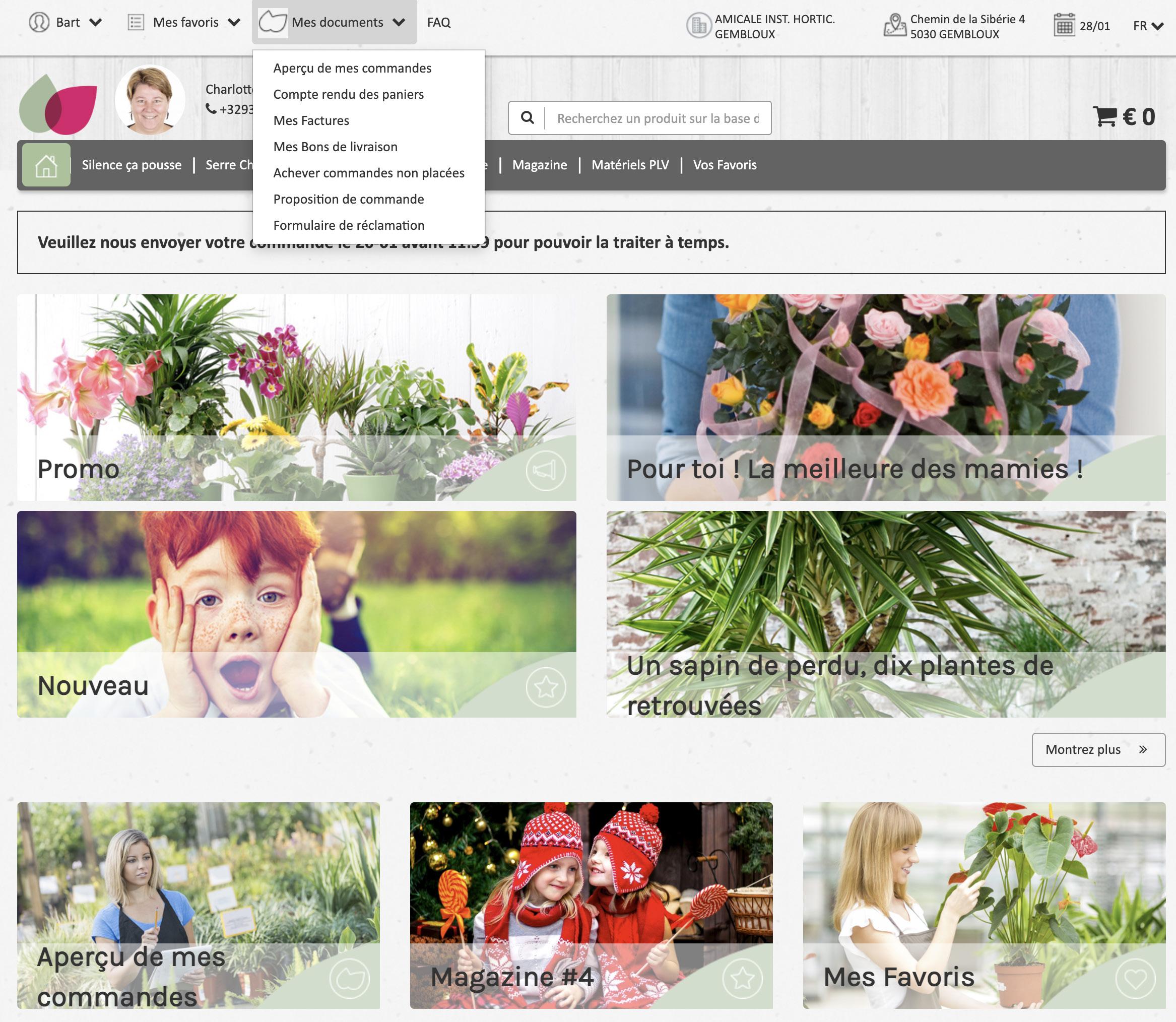Click the megaphone icon on the Promo tile

[x=546, y=471]
